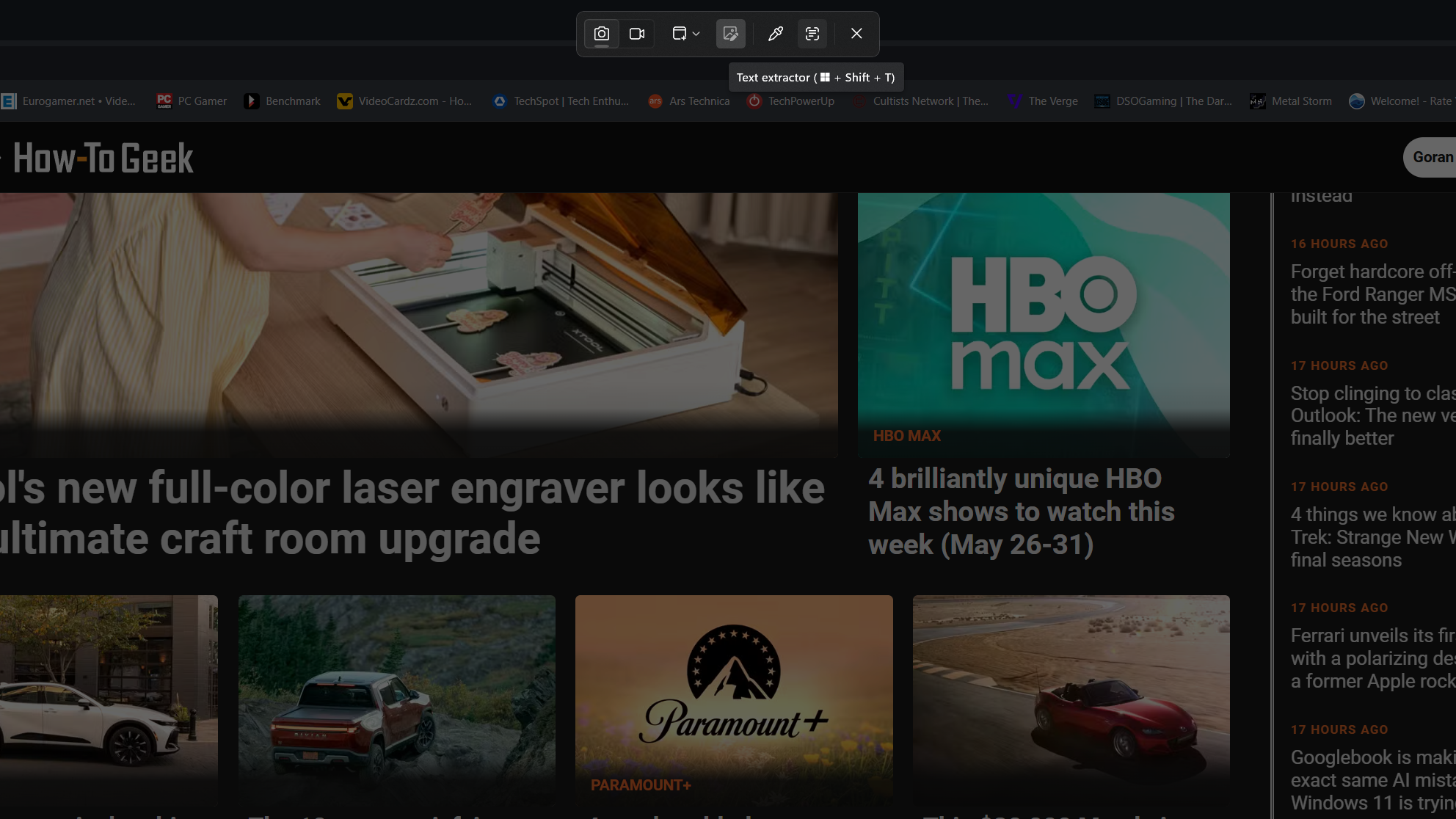This screenshot has width=1456, height=819.
Task: Open the Googlebook sidebar article
Action: 1372,780
